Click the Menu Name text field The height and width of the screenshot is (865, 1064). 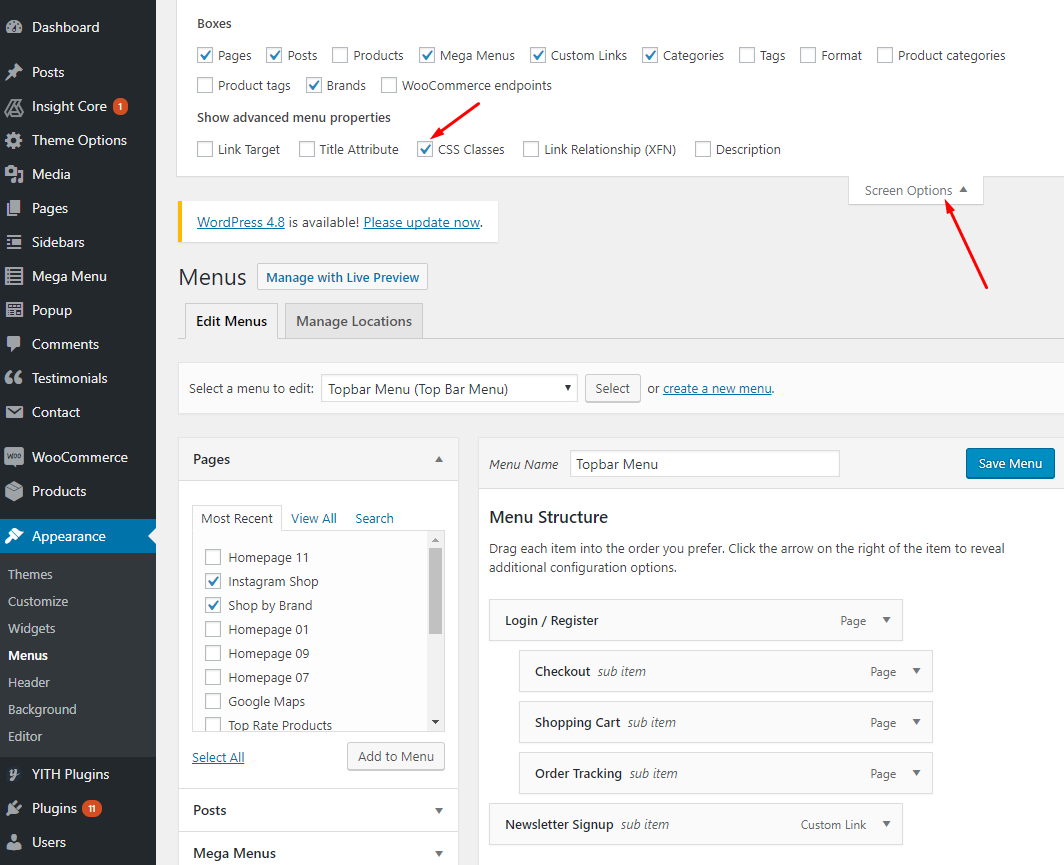[704, 464]
